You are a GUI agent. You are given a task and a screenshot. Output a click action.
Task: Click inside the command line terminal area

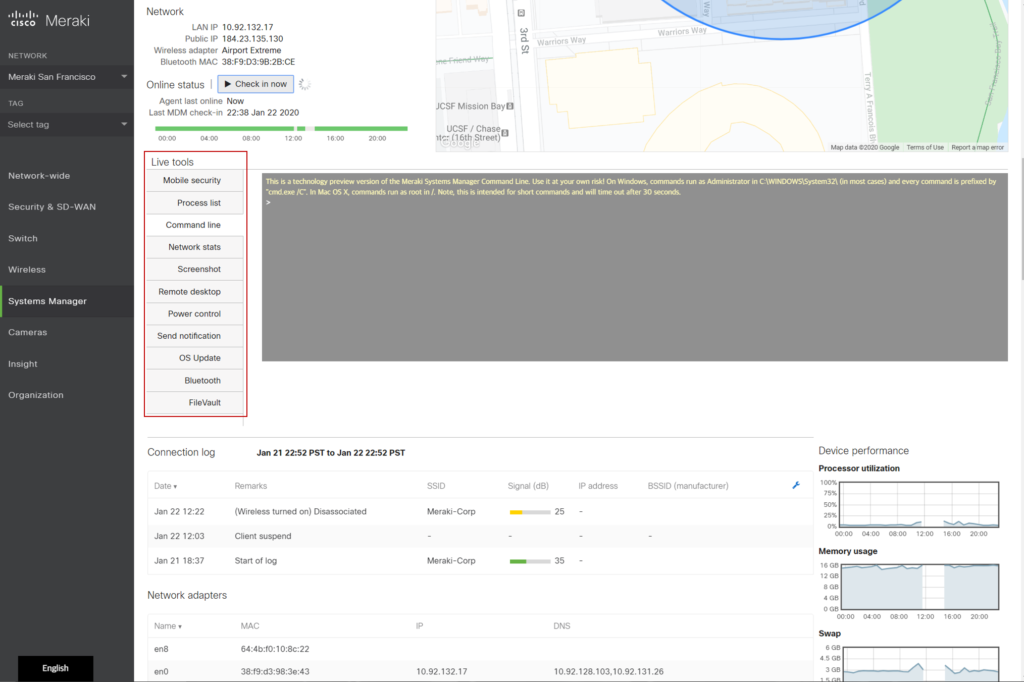[x=634, y=280]
